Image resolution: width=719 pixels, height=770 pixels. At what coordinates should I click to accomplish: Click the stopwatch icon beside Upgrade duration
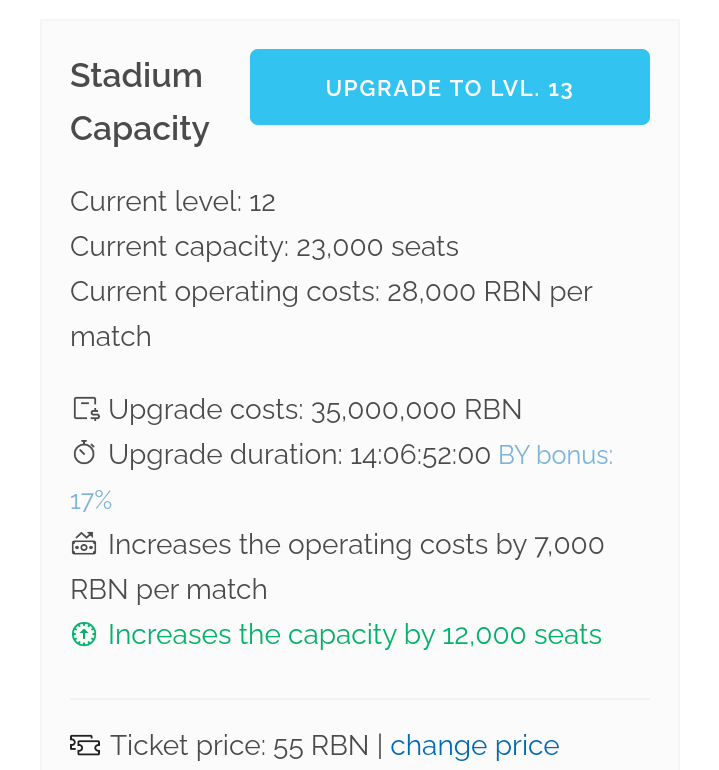pos(84,453)
